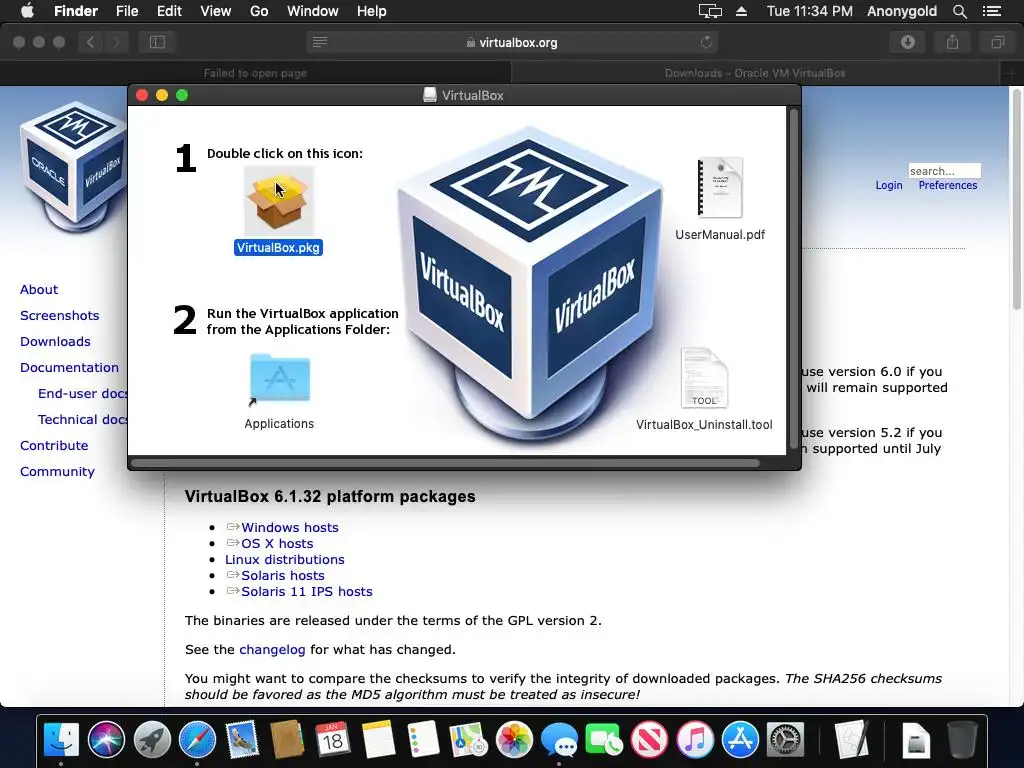Launch Siri from the Dock
The height and width of the screenshot is (768, 1024).
(x=106, y=739)
